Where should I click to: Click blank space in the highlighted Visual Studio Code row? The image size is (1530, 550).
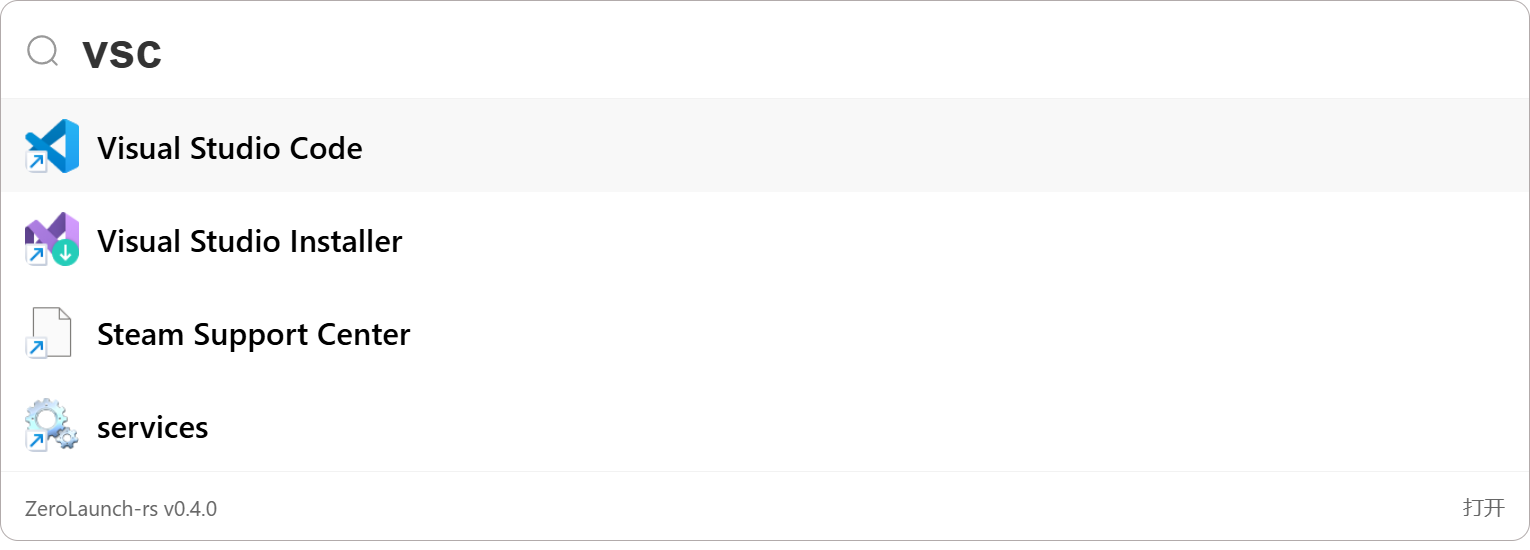[900, 146]
